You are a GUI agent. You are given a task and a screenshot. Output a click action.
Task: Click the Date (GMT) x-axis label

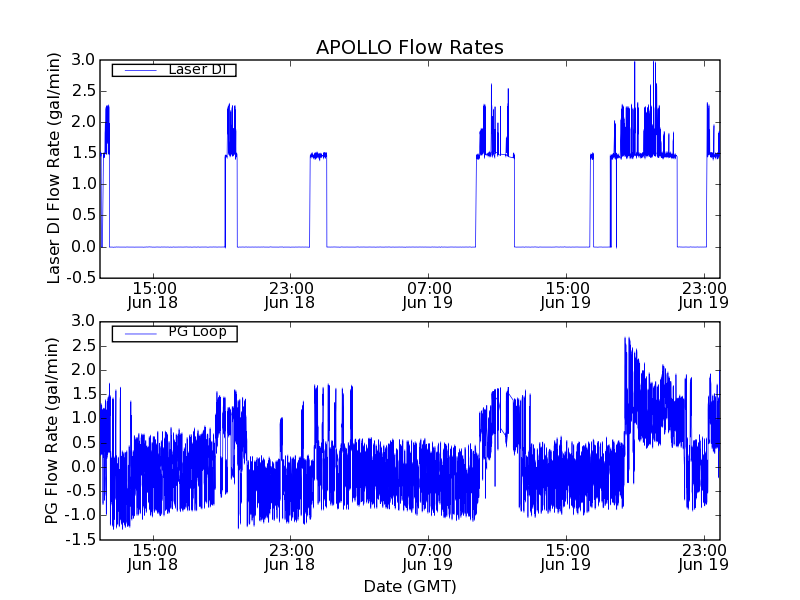pyautogui.click(x=409, y=585)
